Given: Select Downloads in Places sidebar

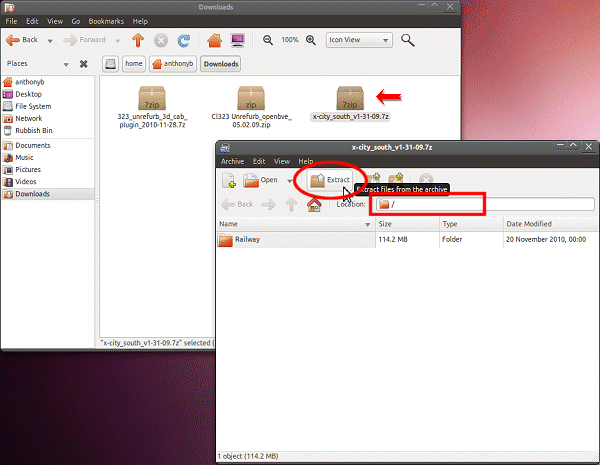Looking at the screenshot, I should pyautogui.click(x=48, y=194).
